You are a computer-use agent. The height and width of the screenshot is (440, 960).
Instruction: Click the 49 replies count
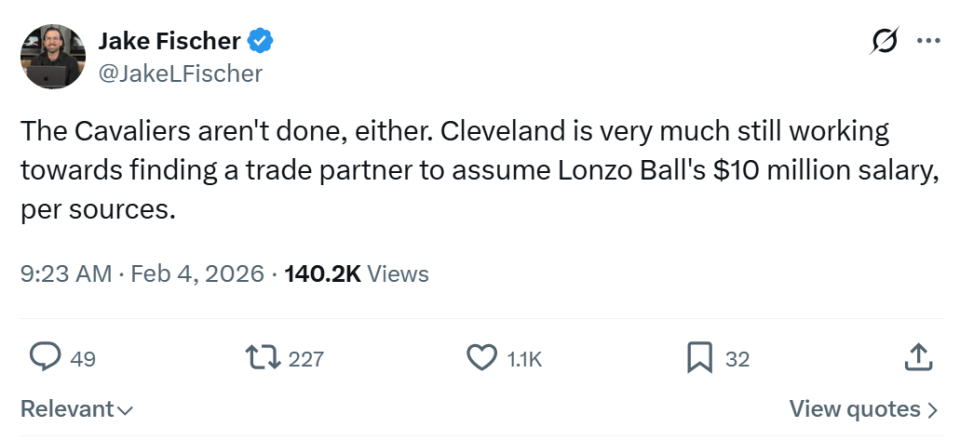(84, 358)
